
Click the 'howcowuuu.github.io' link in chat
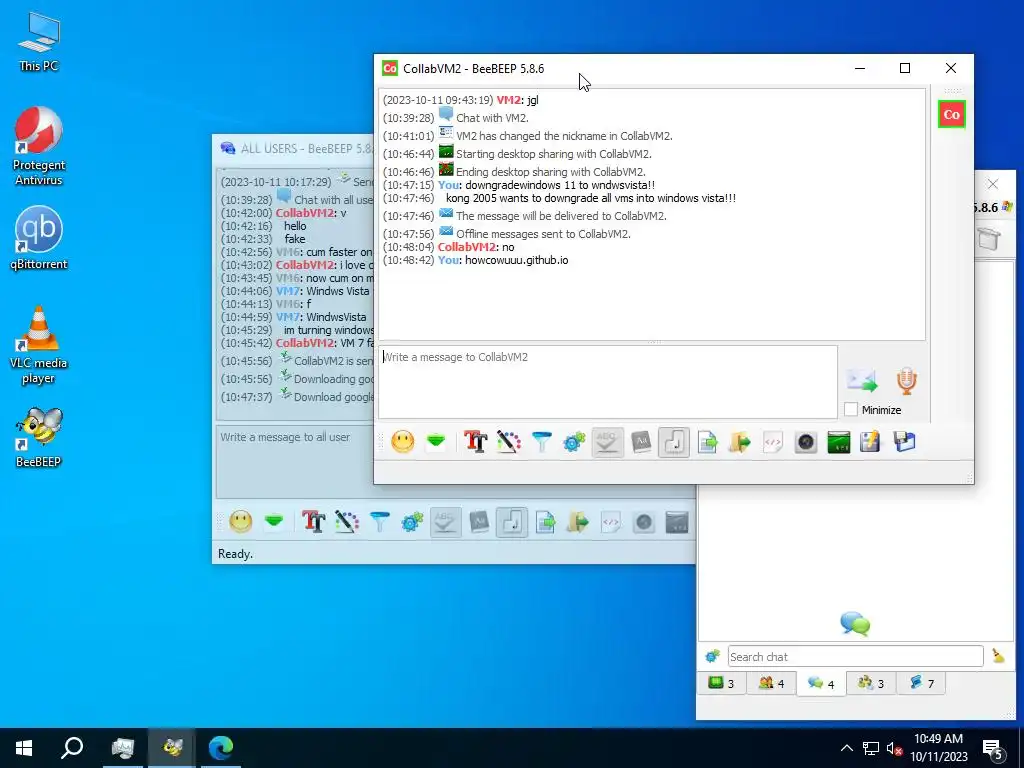coord(517,260)
